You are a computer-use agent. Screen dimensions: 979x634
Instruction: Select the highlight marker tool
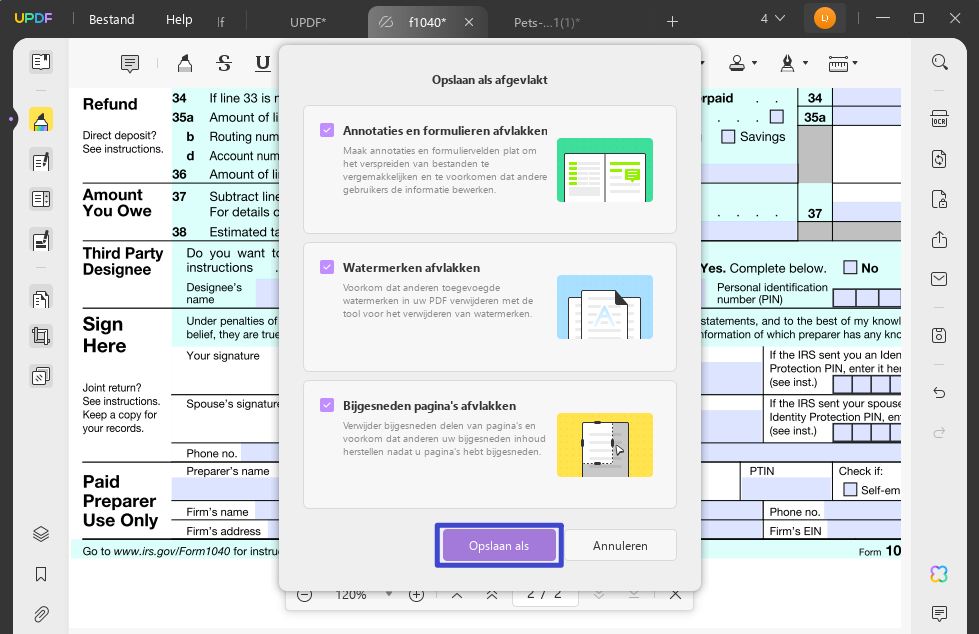185,63
